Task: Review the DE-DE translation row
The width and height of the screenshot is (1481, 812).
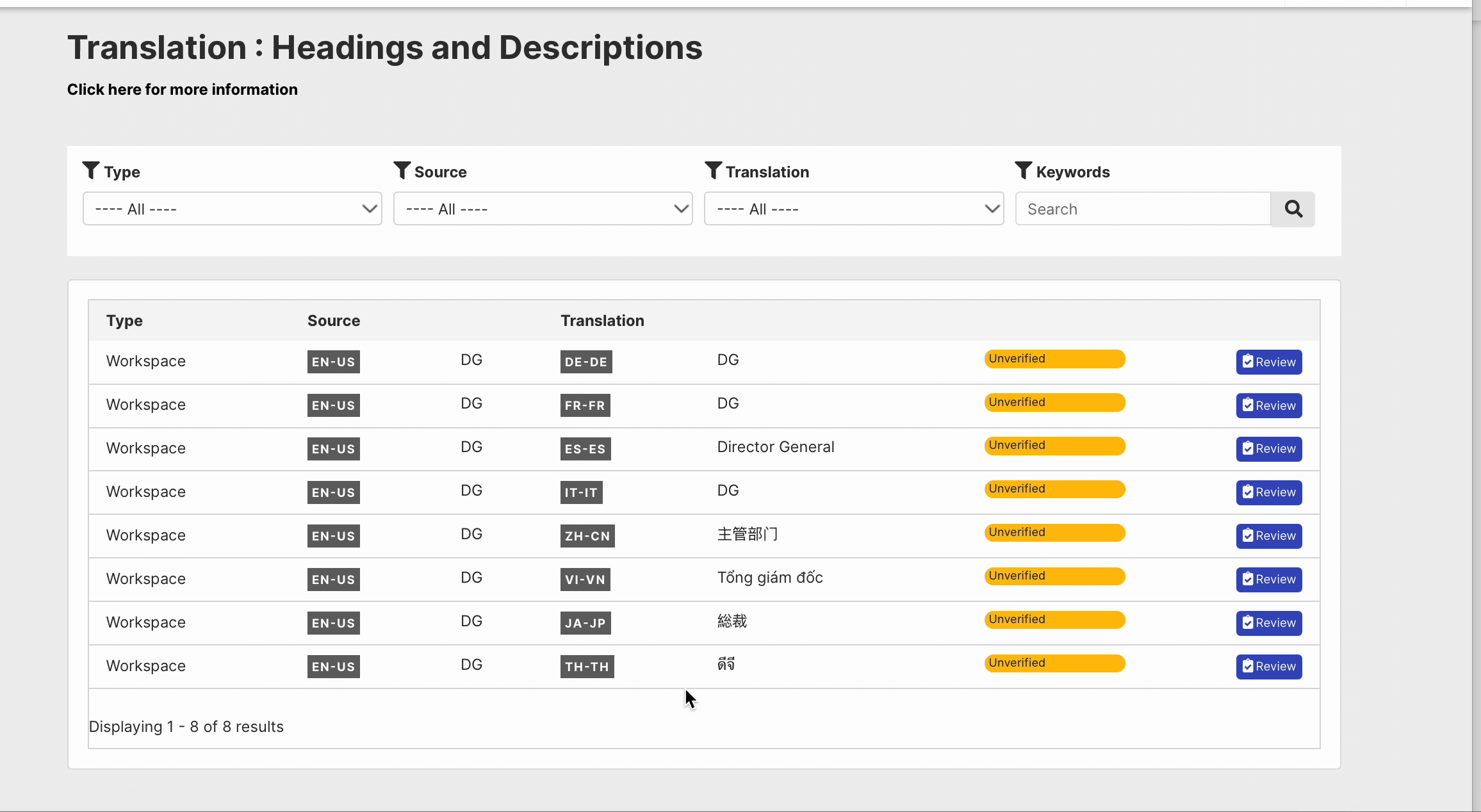Action: [1269, 362]
